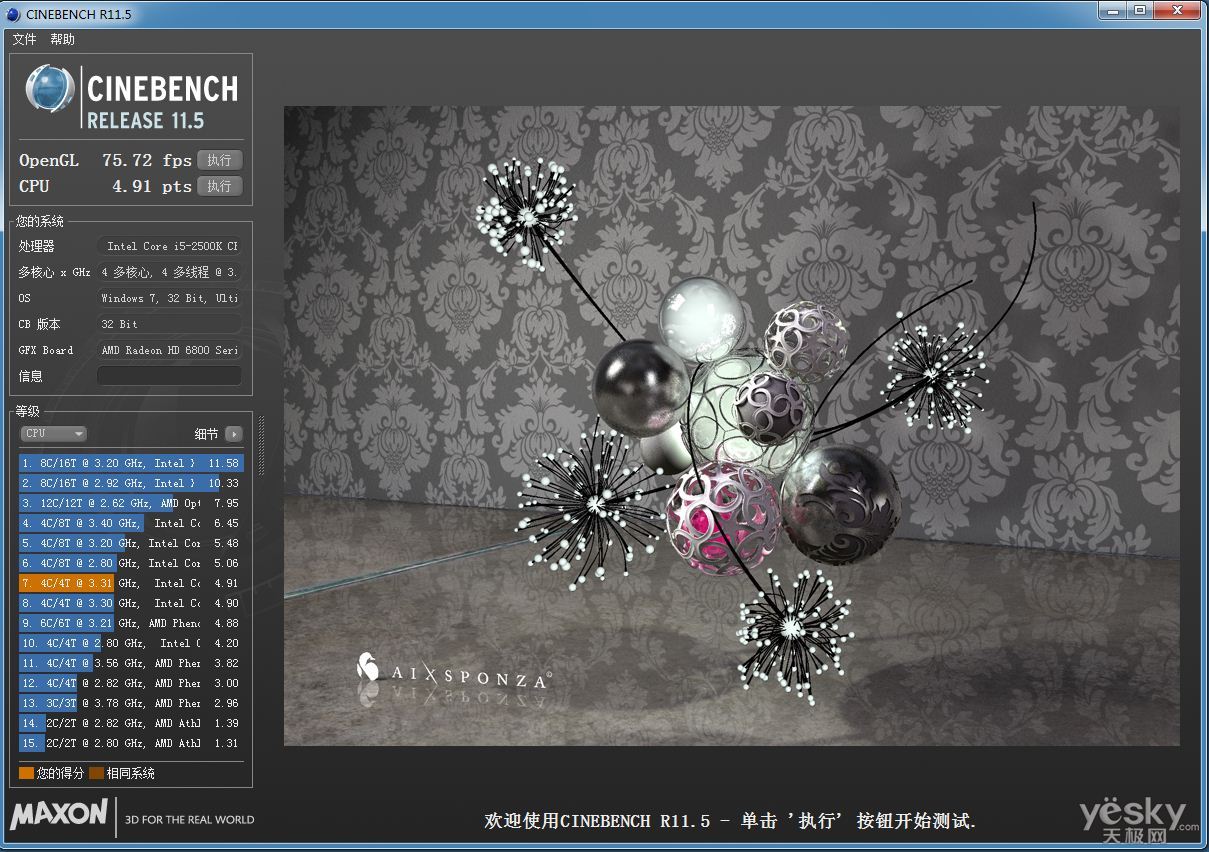
Task: Select ranking row 8 scoring 4.90
Action: [x=131, y=603]
